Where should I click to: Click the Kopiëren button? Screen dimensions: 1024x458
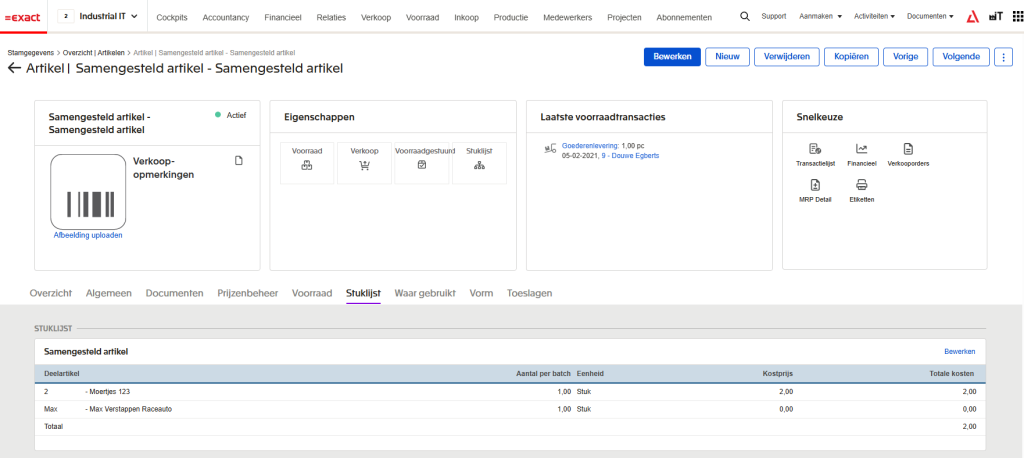tap(852, 57)
